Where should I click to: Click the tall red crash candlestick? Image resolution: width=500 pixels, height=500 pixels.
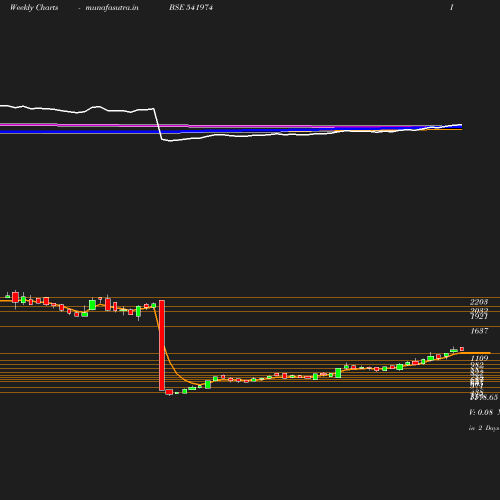(162, 345)
